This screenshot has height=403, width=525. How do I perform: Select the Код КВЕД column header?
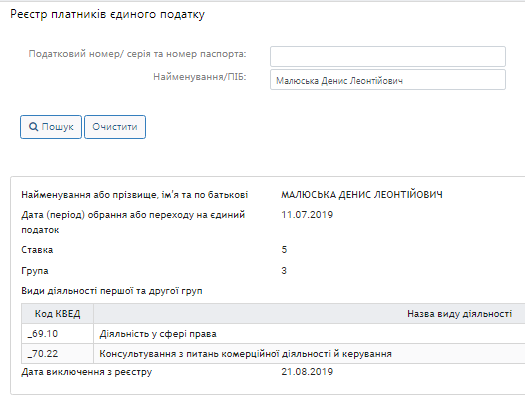point(58,314)
